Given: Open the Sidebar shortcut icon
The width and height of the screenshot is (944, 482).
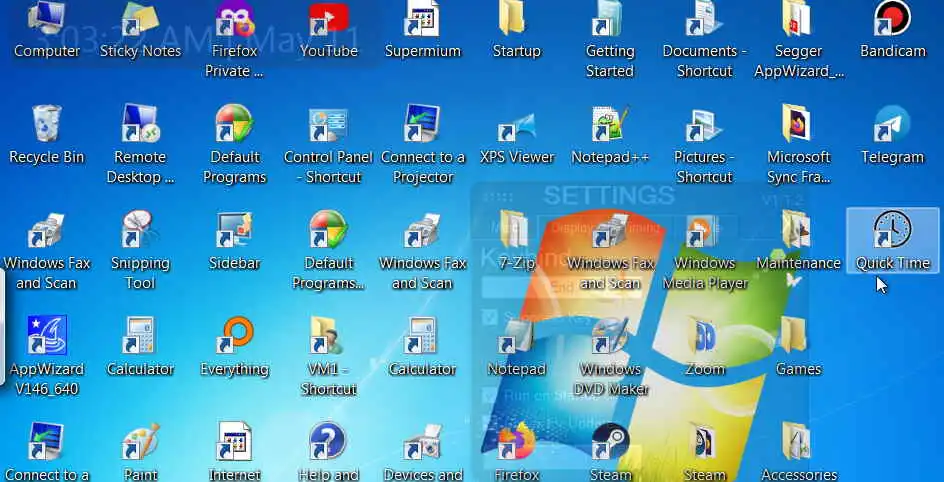Looking at the screenshot, I should 234,230.
